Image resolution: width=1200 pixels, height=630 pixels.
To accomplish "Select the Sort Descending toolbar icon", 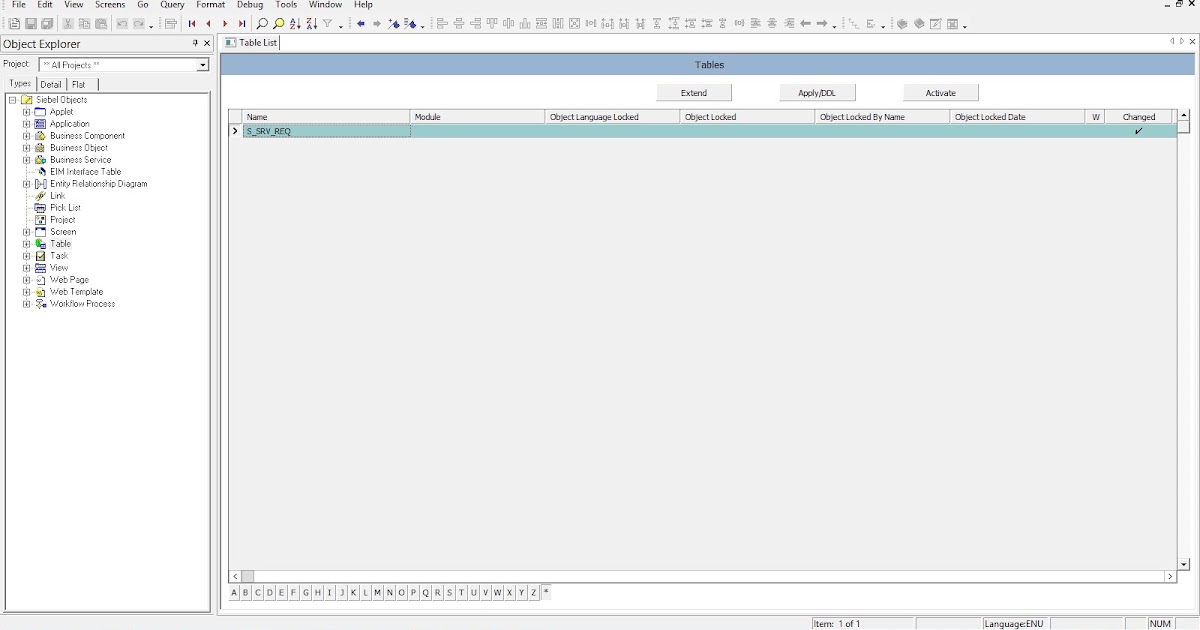I will pos(312,23).
